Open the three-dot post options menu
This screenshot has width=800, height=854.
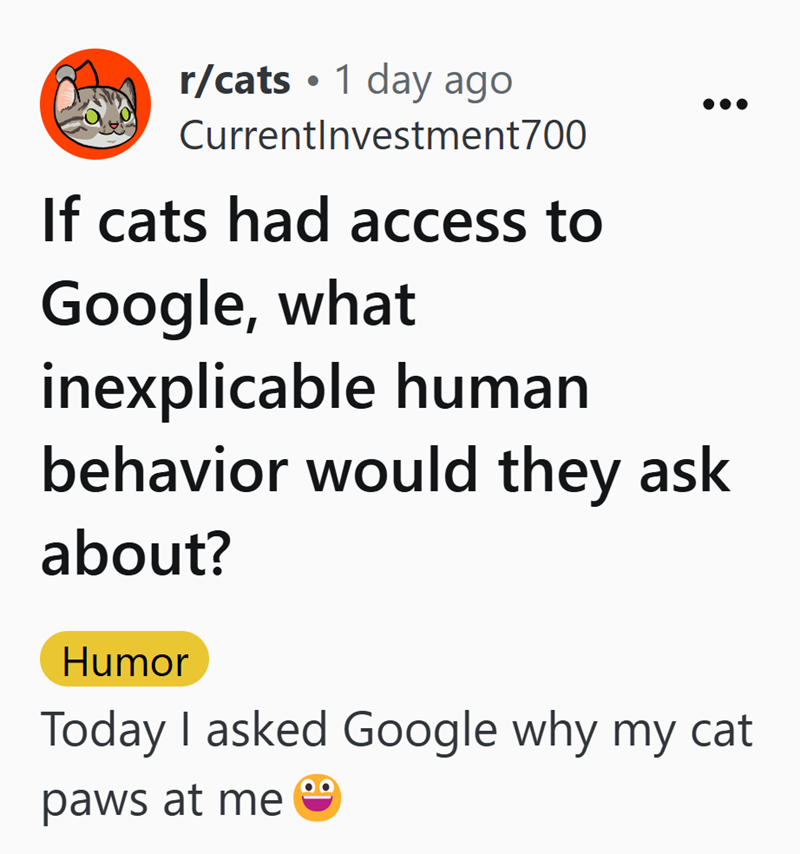(x=724, y=104)
